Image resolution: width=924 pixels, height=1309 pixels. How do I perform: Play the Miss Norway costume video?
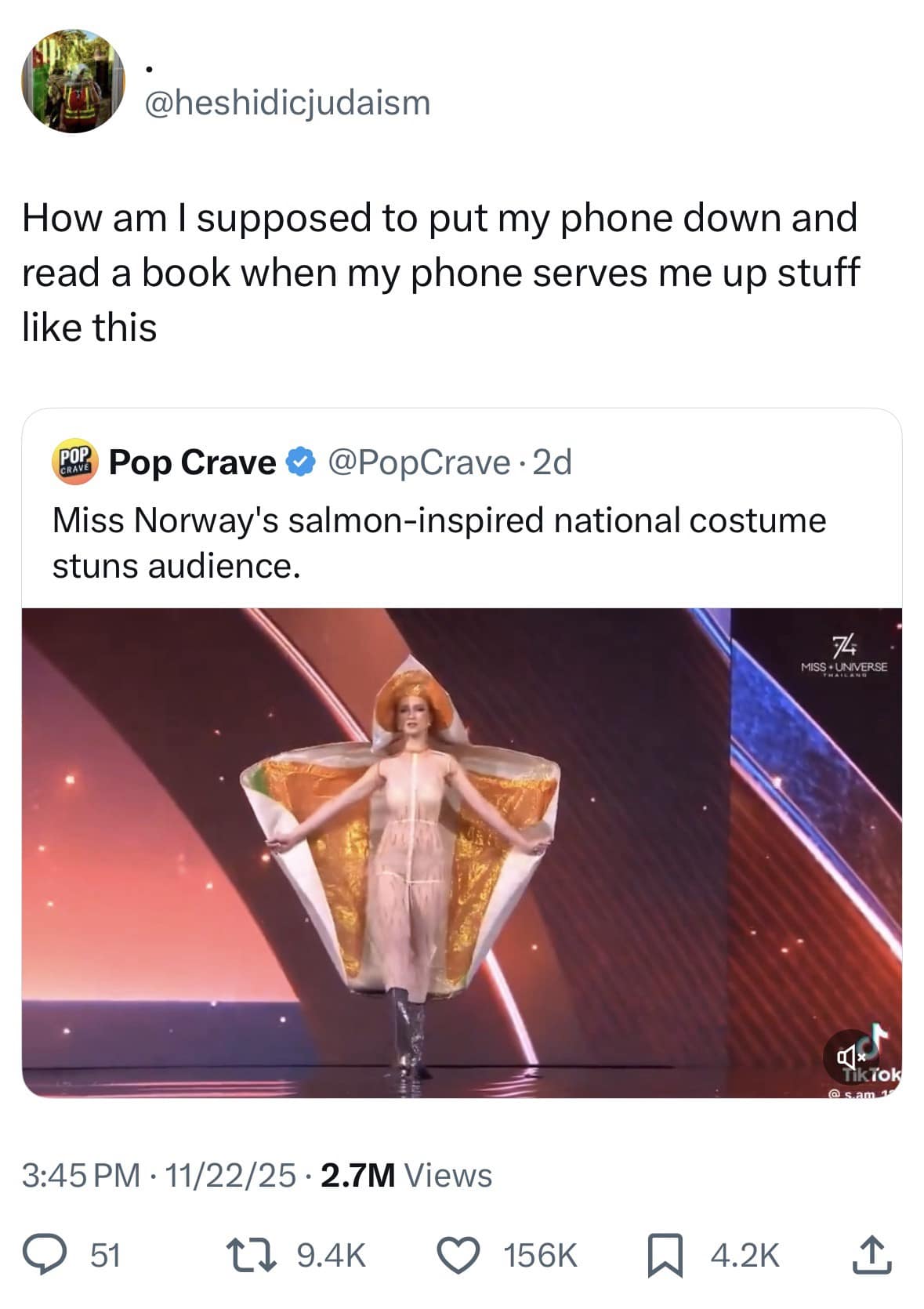(x=462, y=852)
